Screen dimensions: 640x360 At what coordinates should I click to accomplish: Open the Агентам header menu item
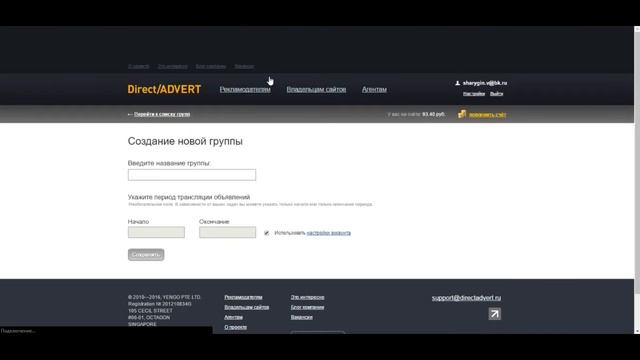(x=374, y=89)
